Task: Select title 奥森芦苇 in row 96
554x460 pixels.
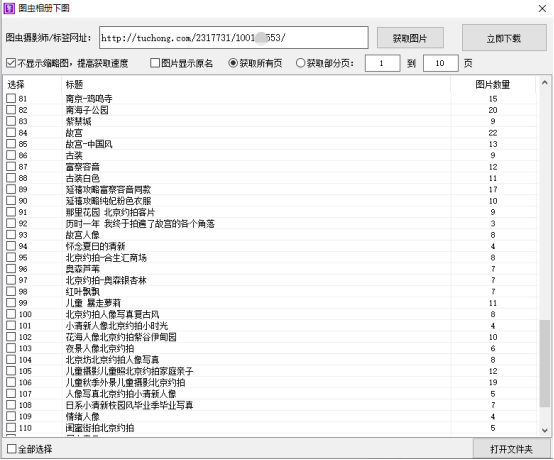Action: click(x=83, y=269)
